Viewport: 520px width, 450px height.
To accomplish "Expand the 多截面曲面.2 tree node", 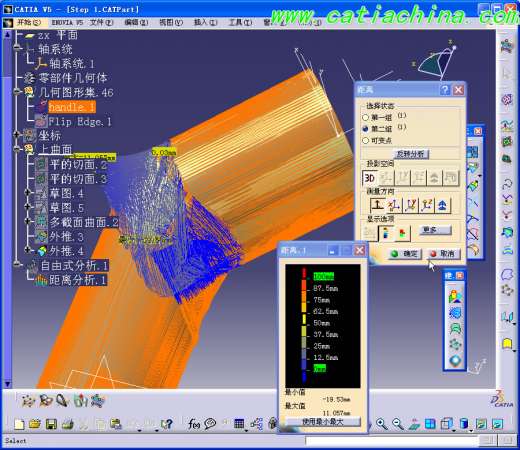I will pos(28,221).
